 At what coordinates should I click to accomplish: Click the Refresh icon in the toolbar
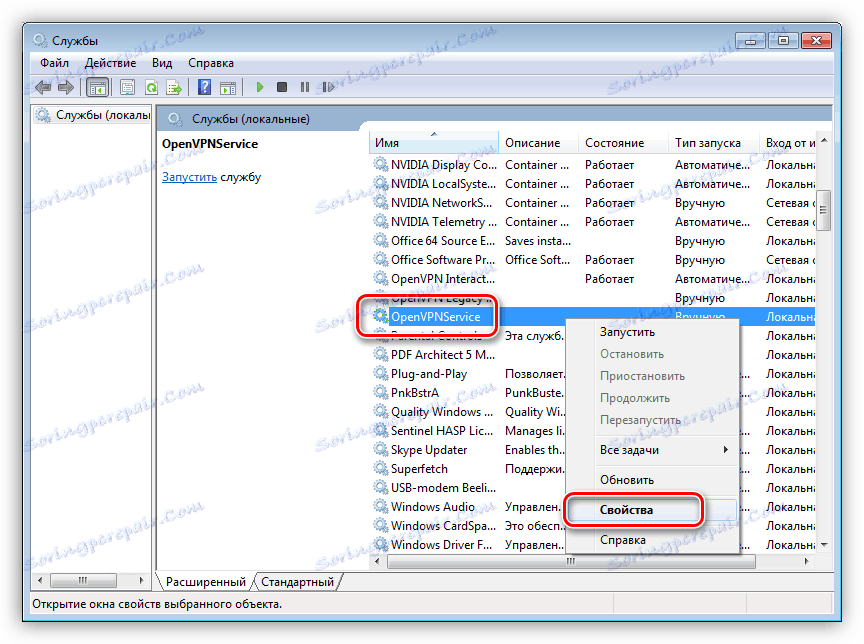click(x=150, y=87)
